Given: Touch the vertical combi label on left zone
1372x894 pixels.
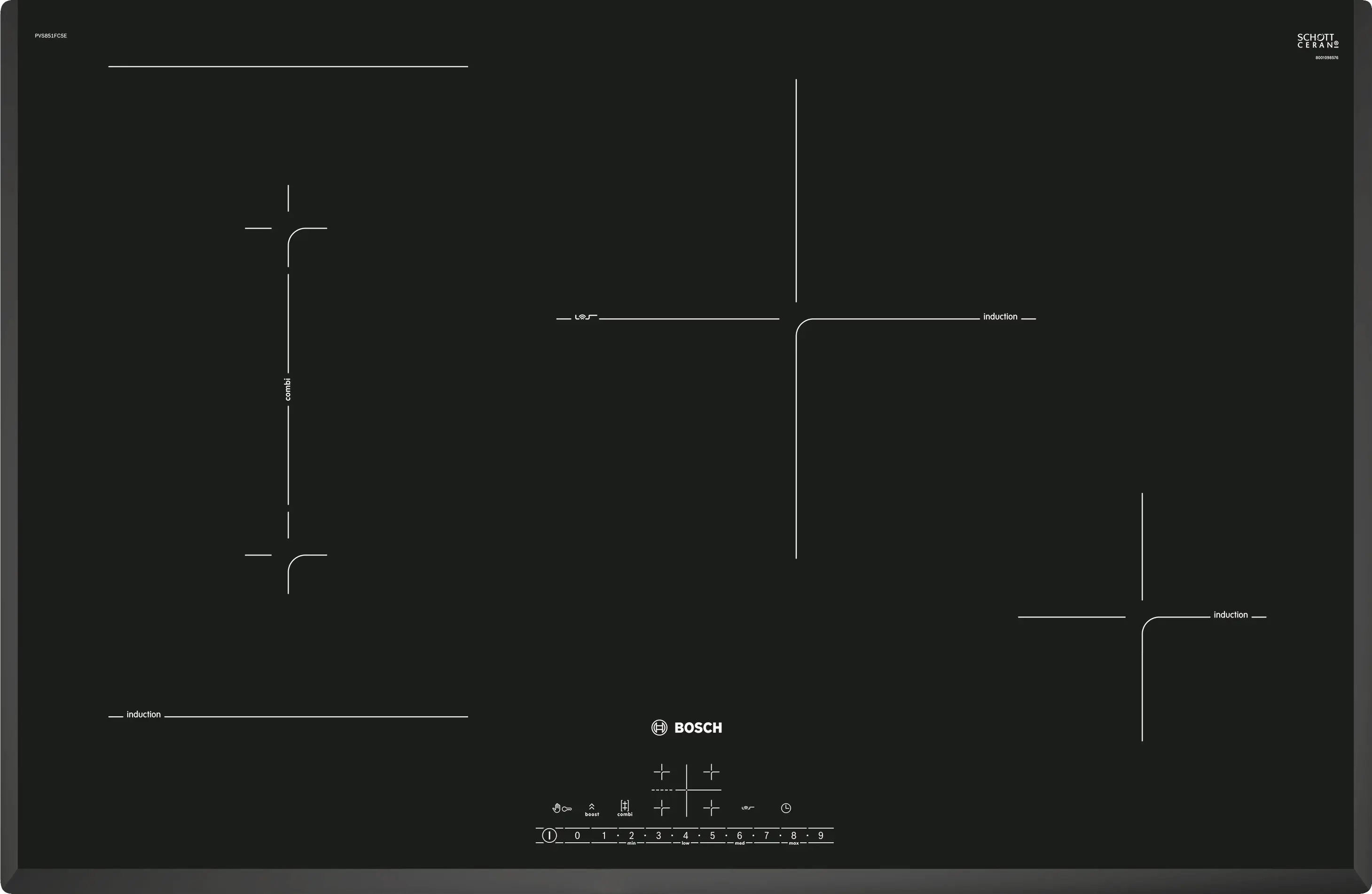Looking at the screenshot, I should (x=288, y=389).
